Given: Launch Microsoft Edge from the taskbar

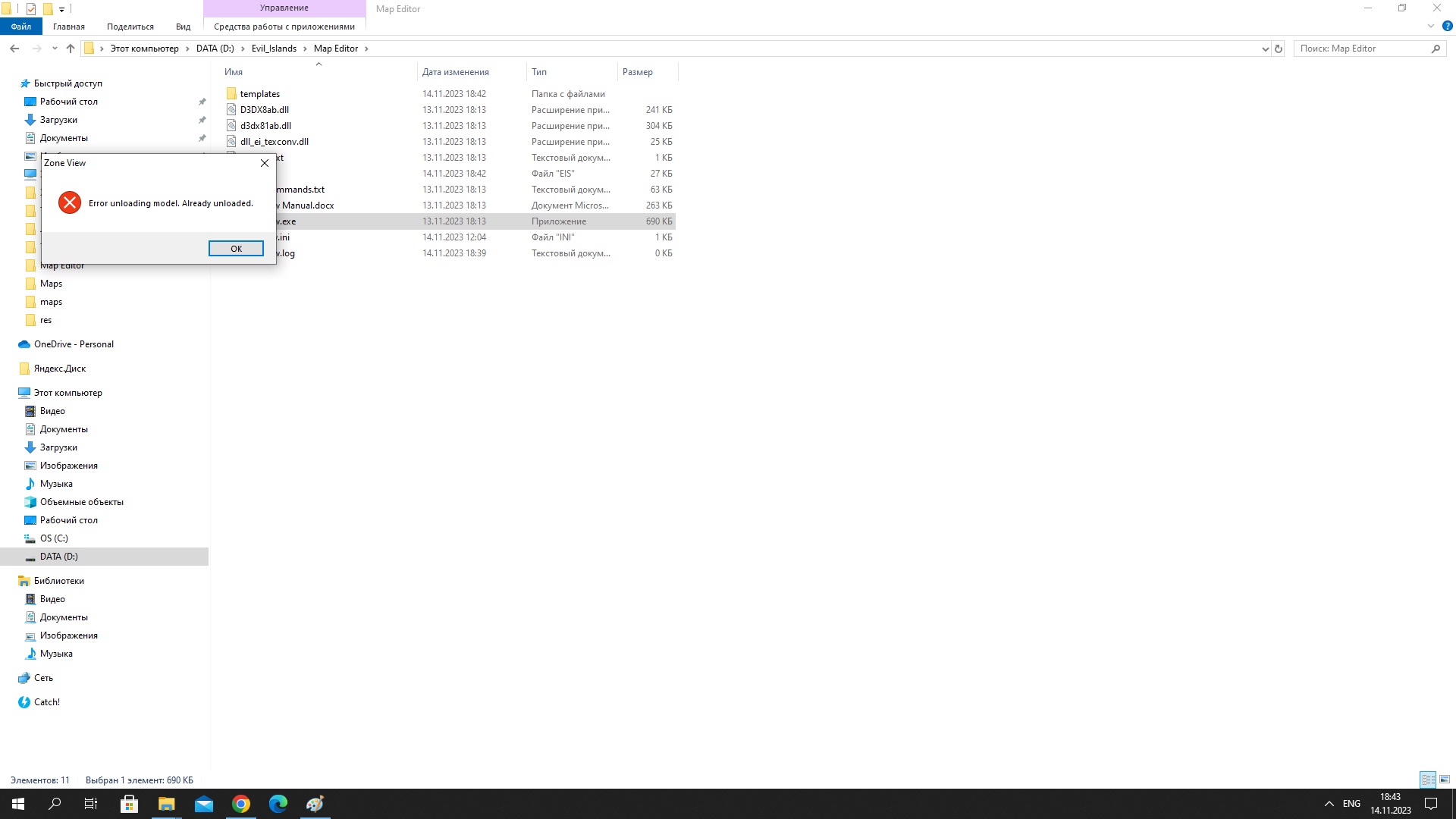Looking at the screenshot, I should pos(278,804).
